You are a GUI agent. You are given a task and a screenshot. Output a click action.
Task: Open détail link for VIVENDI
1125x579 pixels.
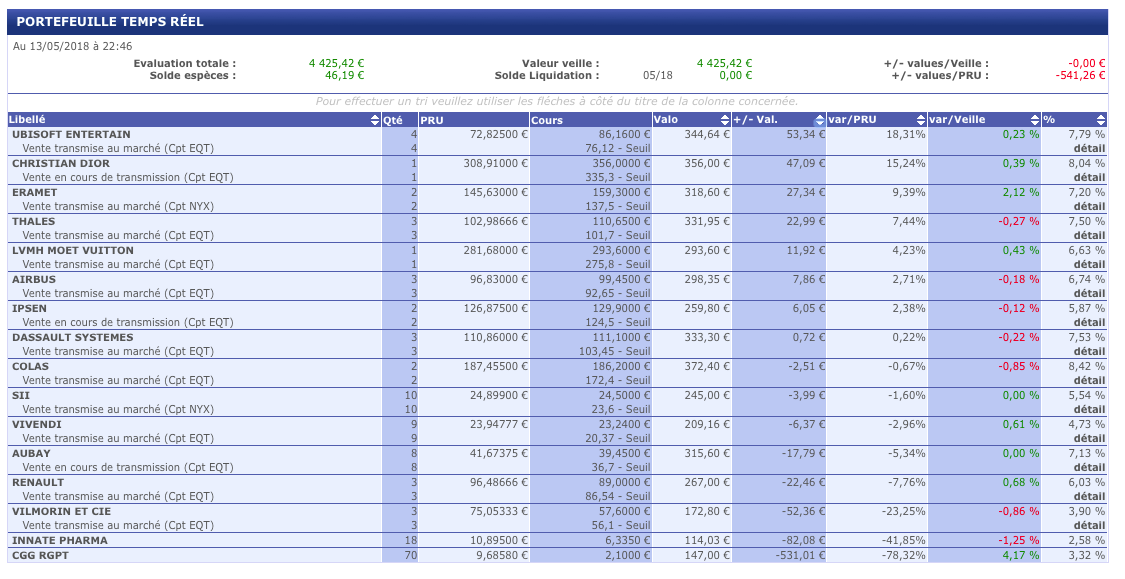click(x=1089, y=438)
